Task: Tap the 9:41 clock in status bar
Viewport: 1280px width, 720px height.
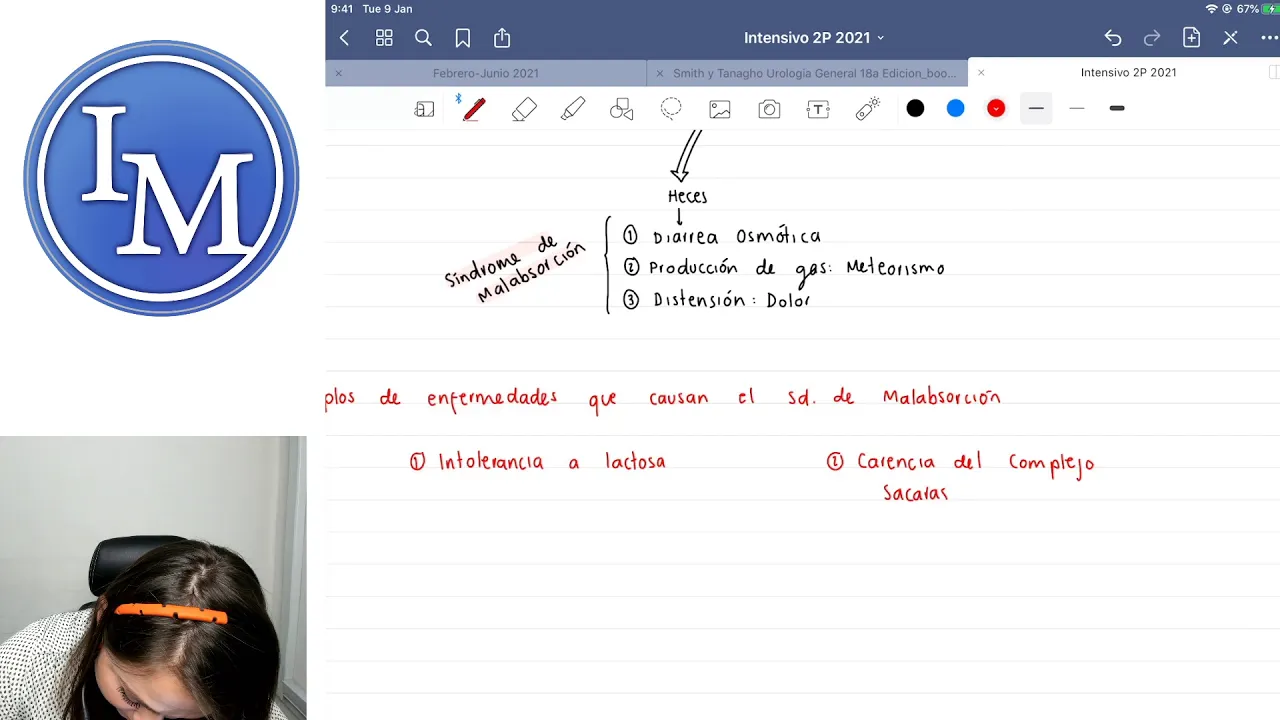Action: click(x=342, y=9)
